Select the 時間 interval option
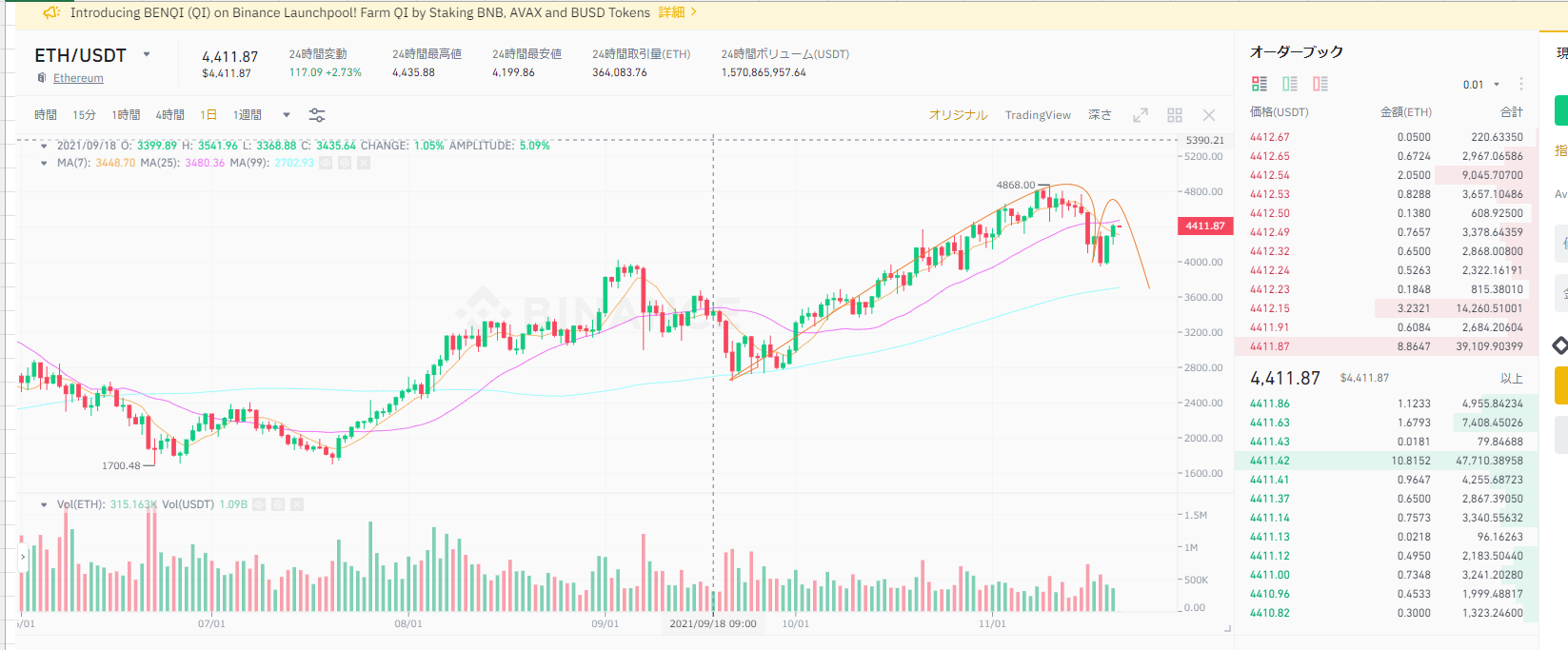 [46, 115]
